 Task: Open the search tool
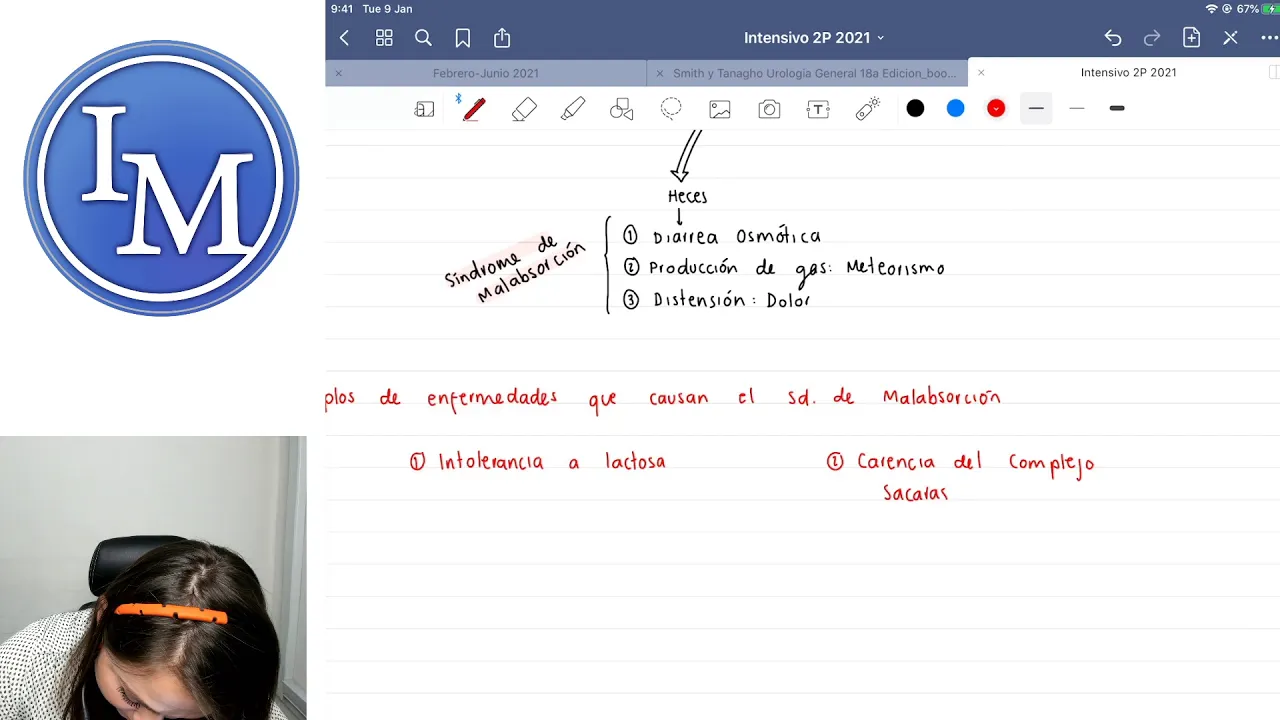pos(423,38)
